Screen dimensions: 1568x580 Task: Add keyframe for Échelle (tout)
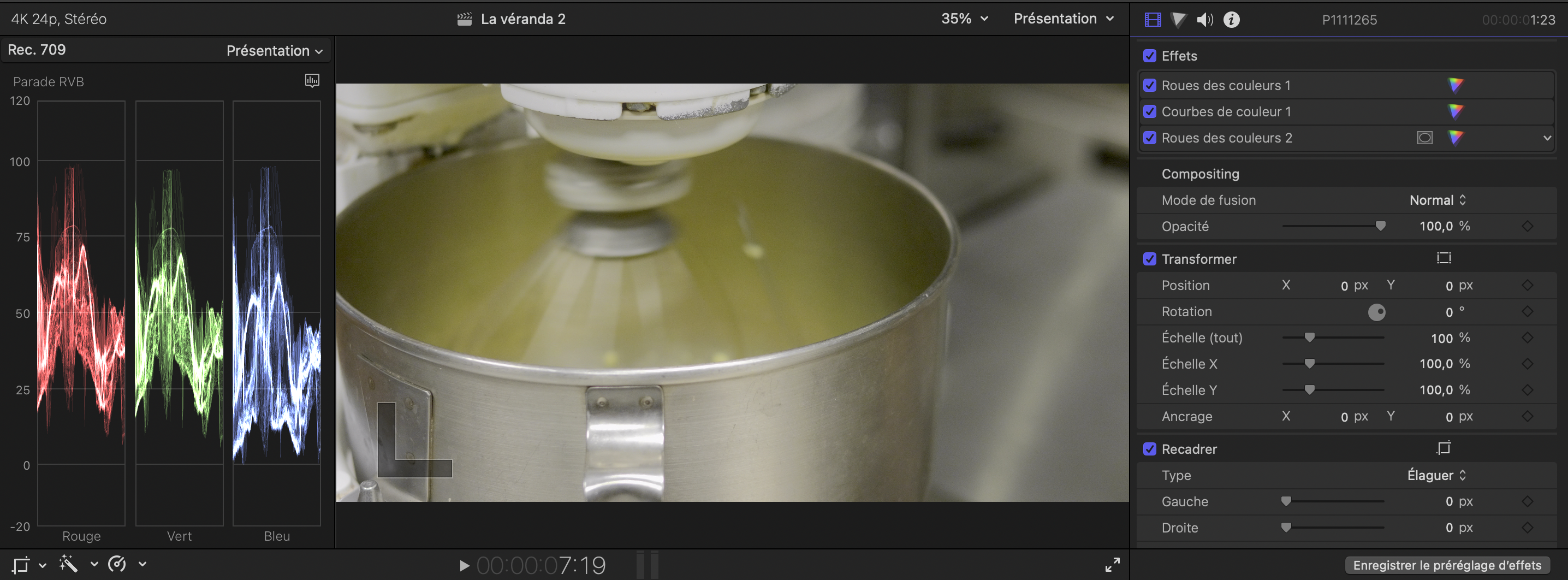click(1527, 338)
